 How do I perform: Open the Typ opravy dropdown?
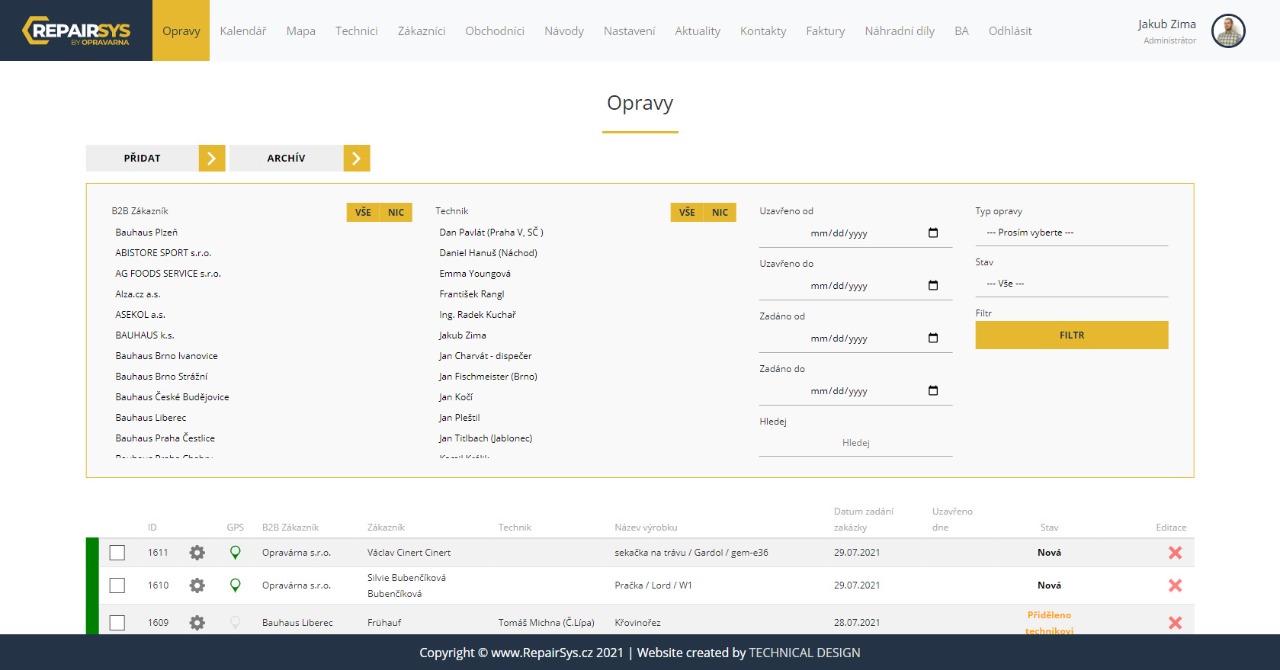(1072, 233)
